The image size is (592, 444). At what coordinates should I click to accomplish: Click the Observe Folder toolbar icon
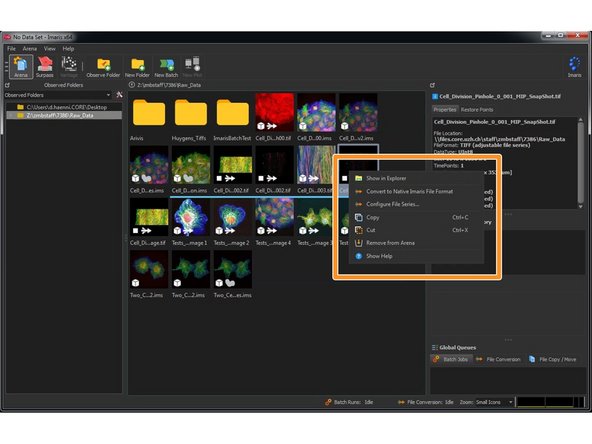[103, 67]
